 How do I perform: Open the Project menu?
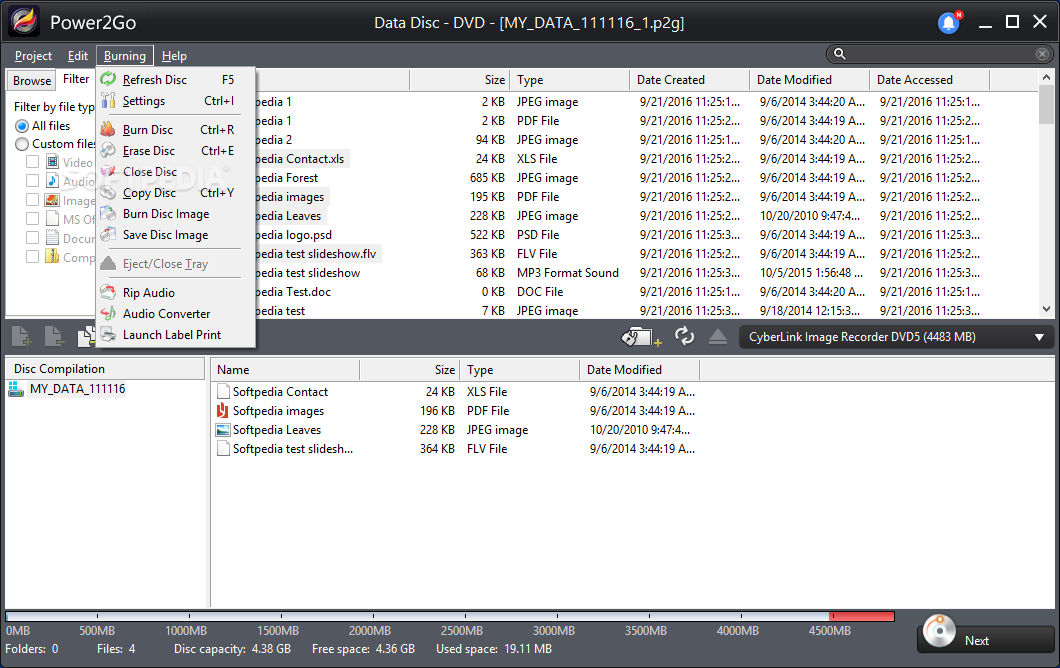coord(33,56)
